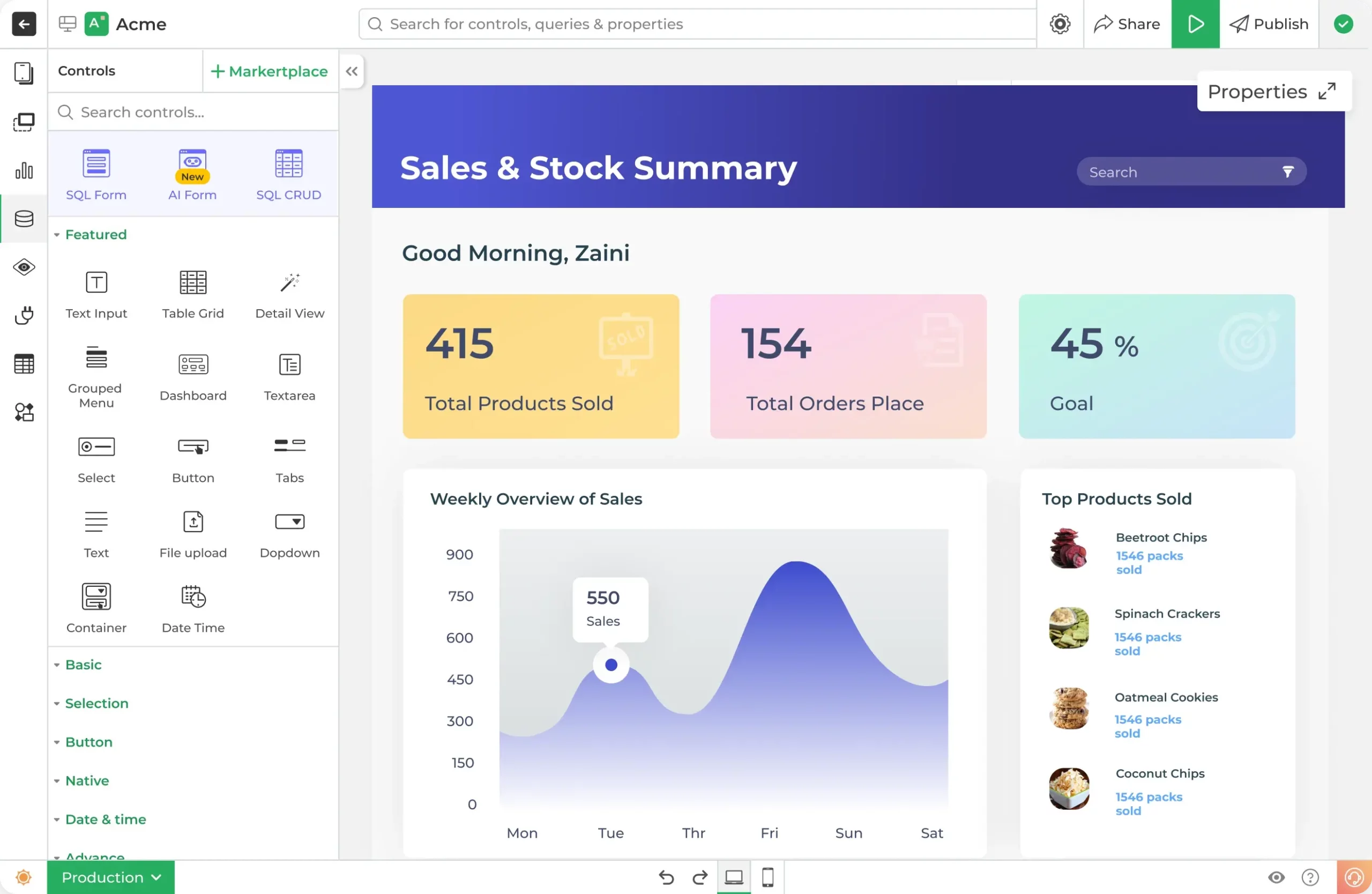Open the Production environment dropdown
This screenshot has width=1372, height=894.
pos(110,877)
